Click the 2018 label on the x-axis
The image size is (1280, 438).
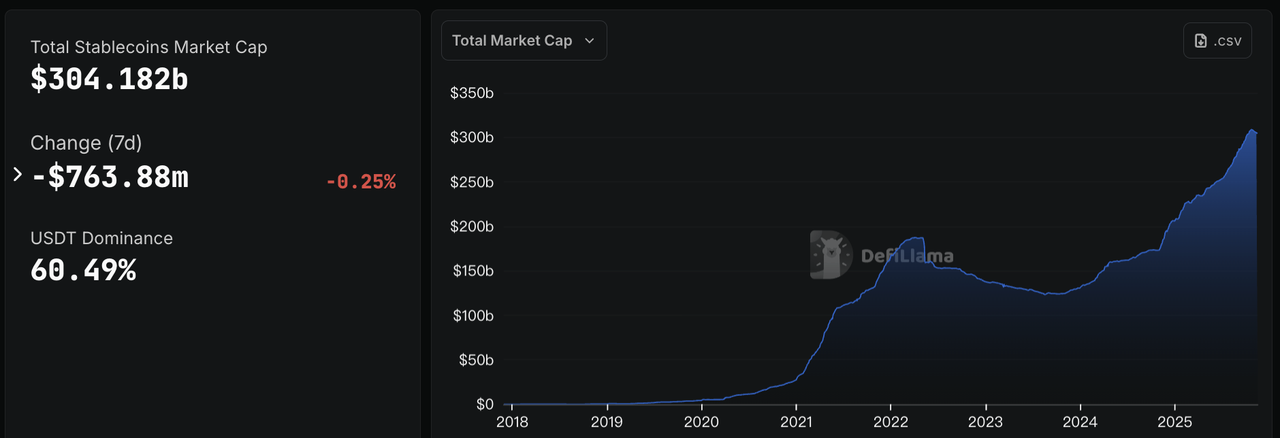pyautogui.click(x=512, y=421)
